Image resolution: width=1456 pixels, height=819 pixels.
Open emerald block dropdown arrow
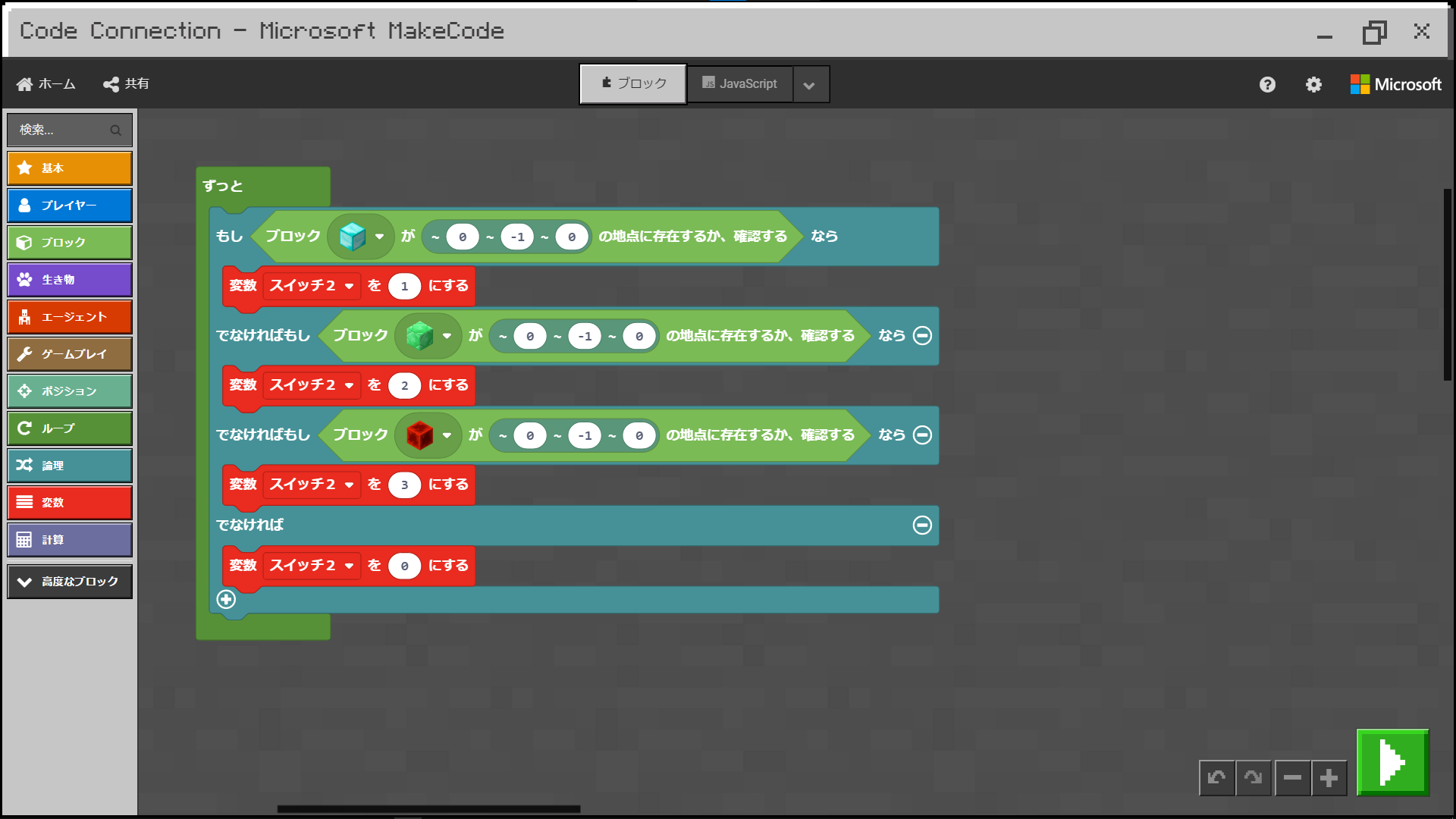tap(447, 336)
